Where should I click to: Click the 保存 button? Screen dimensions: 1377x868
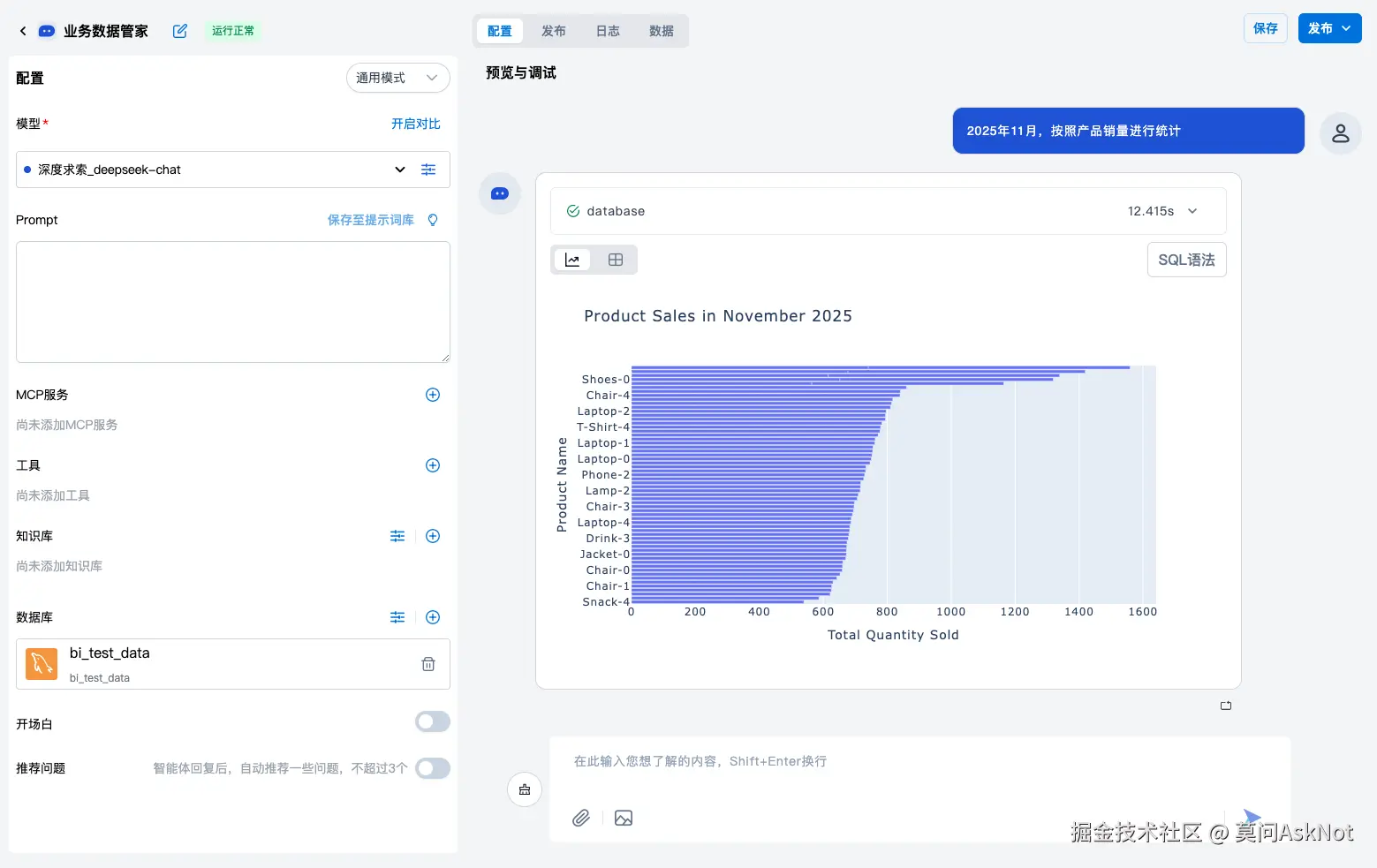click(x=1266, y=28)
